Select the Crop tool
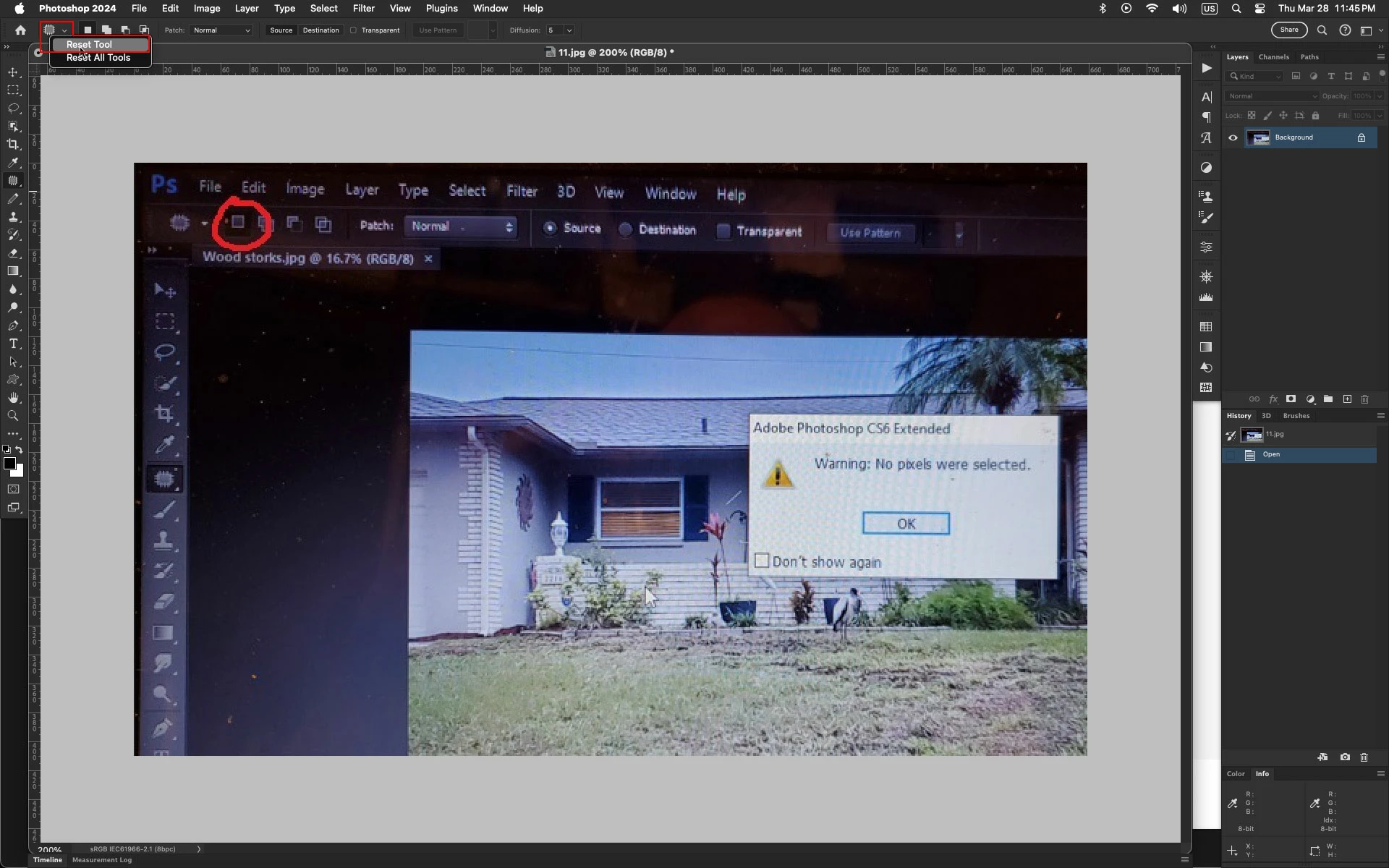1389x868 pixels. point(13,145)
